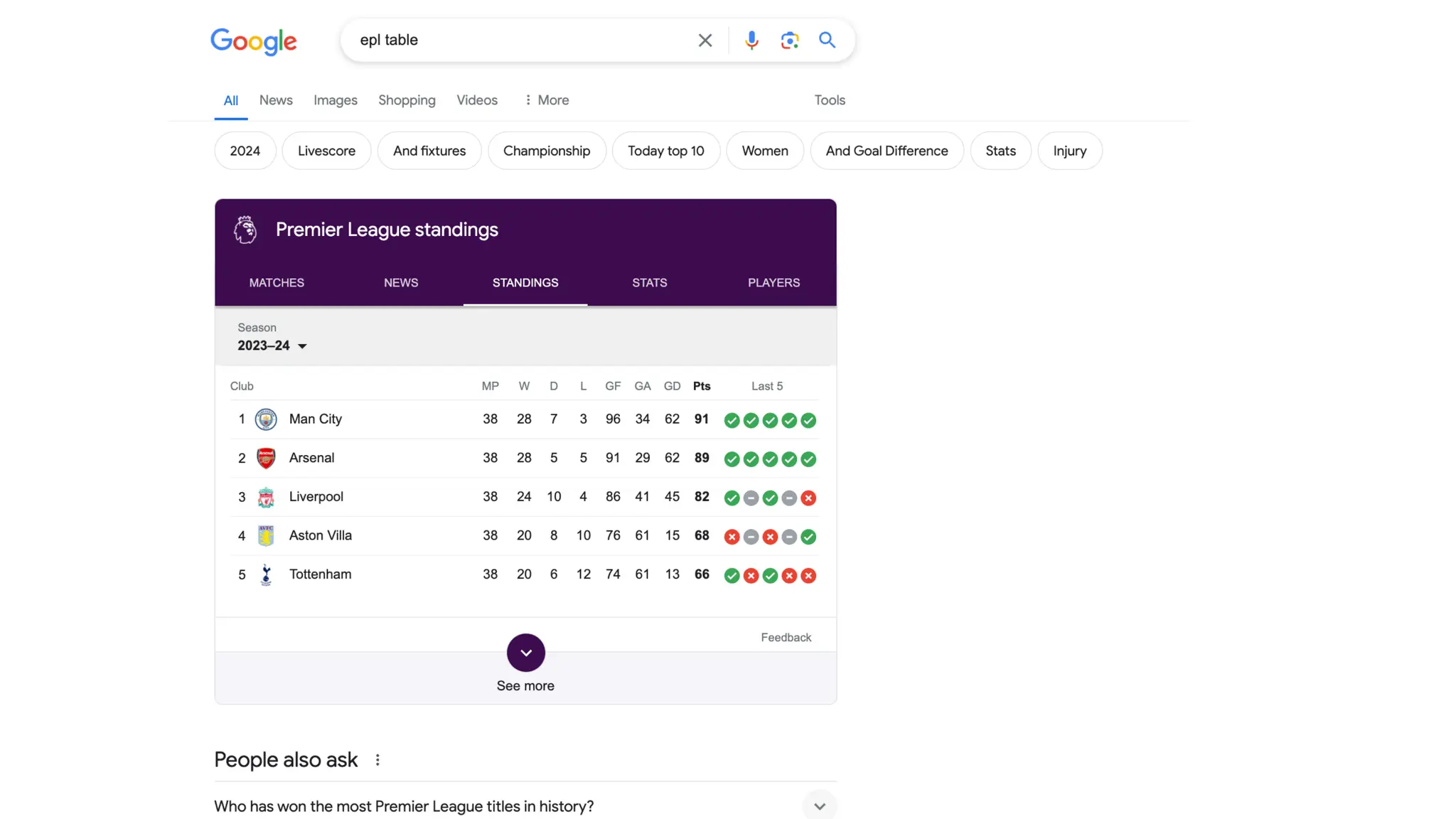Click the Man City club crest

[266, 419]
